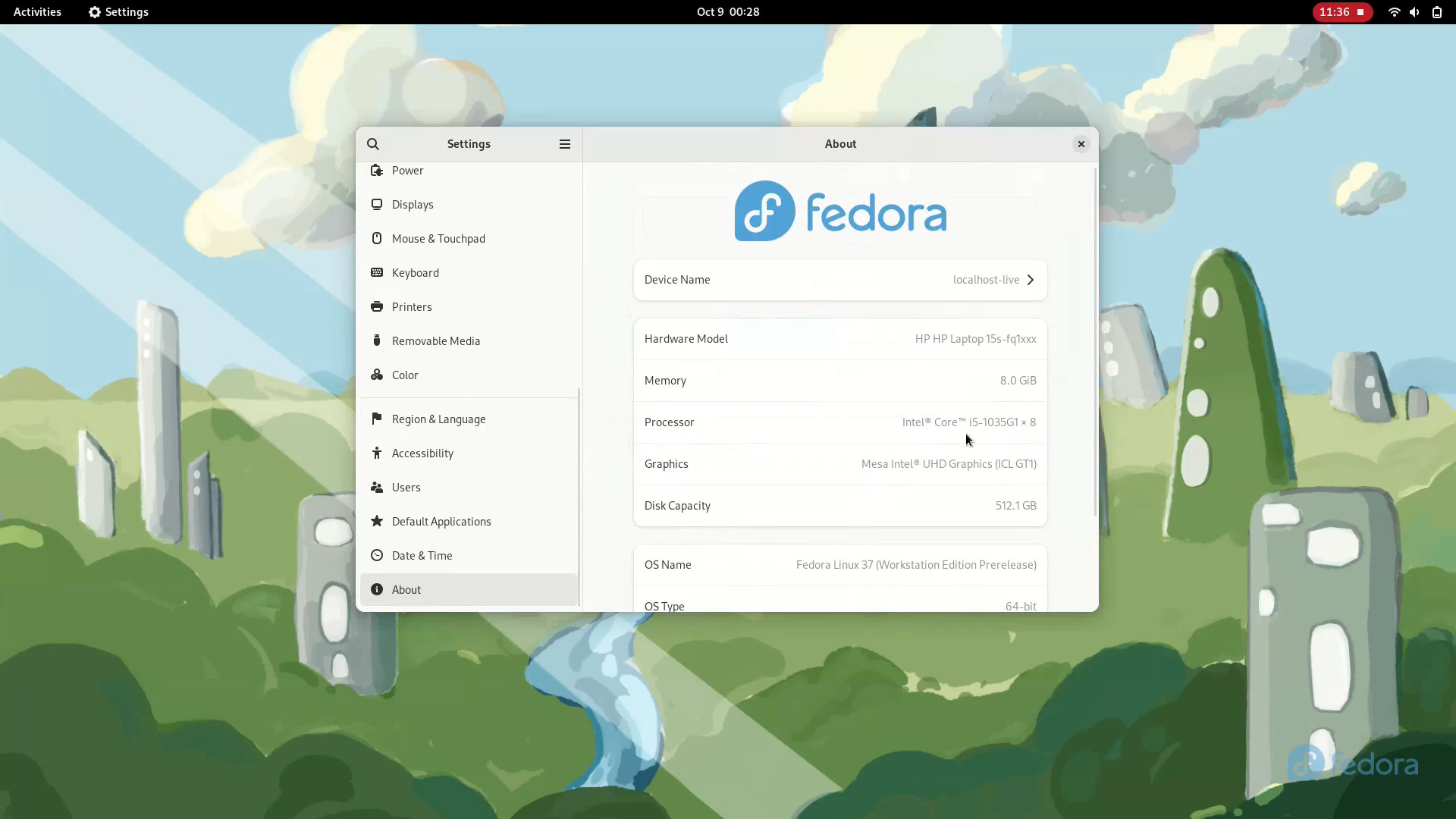Open Default Applications settings
The width and height of the screenshot is (1456, 819).
click(x=441, y=521)
